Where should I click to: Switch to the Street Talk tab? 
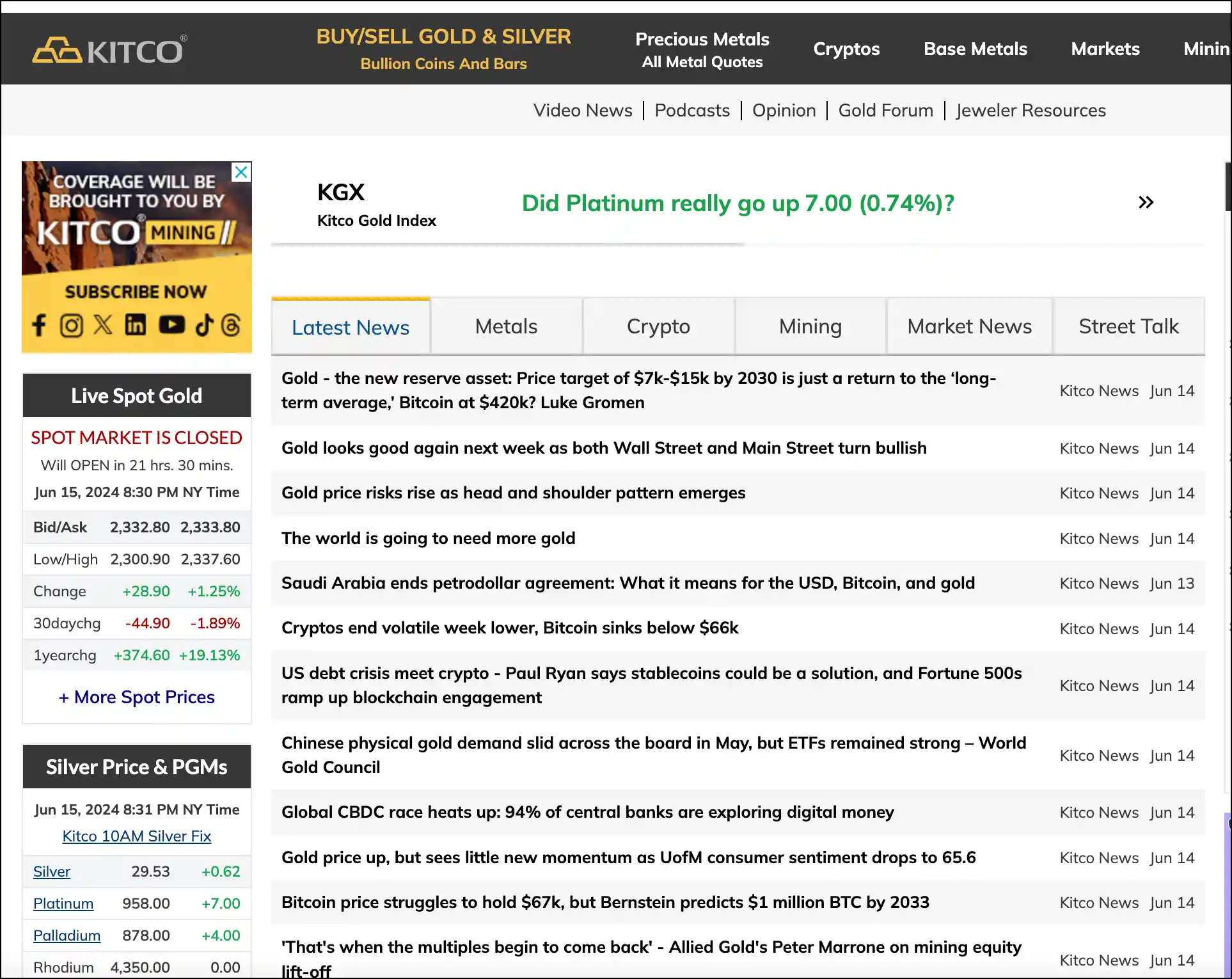1128,326
